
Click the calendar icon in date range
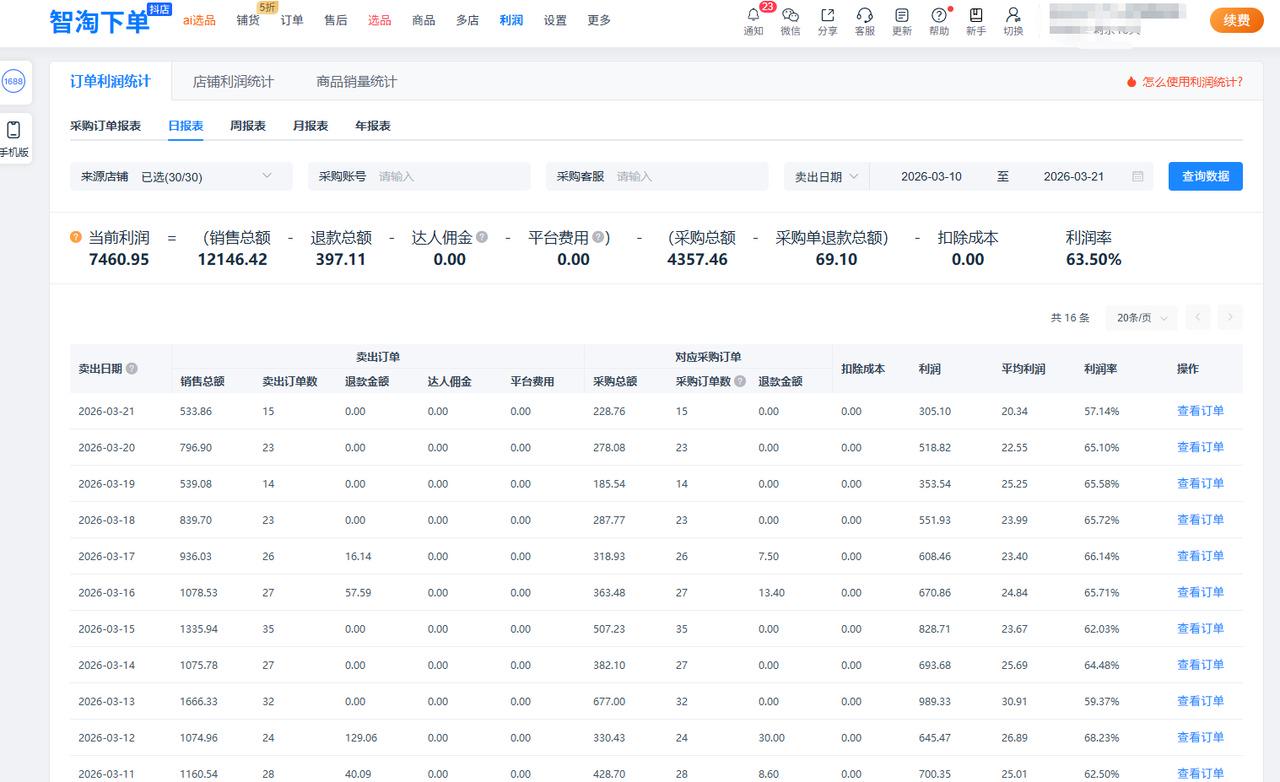coord(1138,177)
